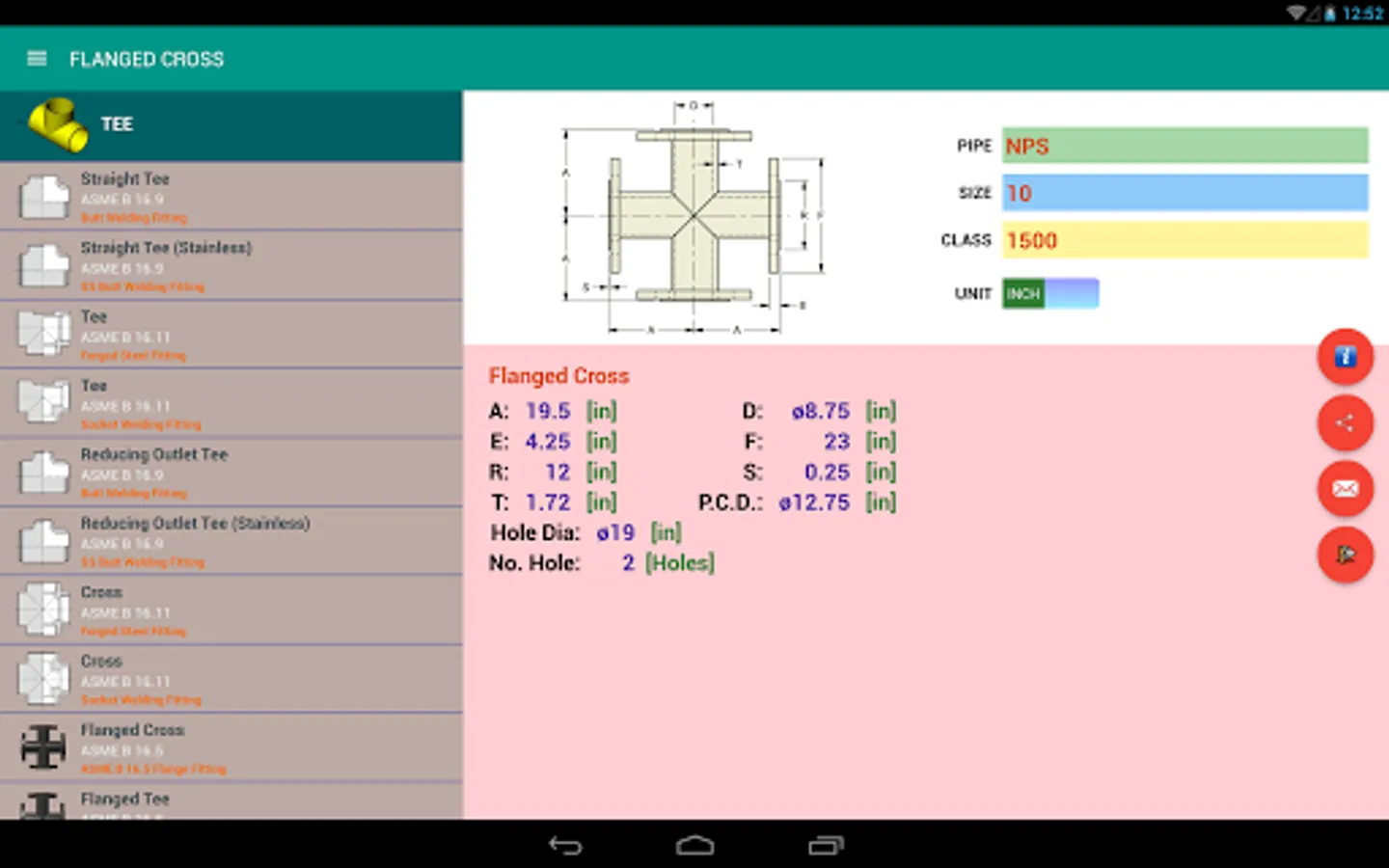Tap the red info floating button

pos(1345,357)
